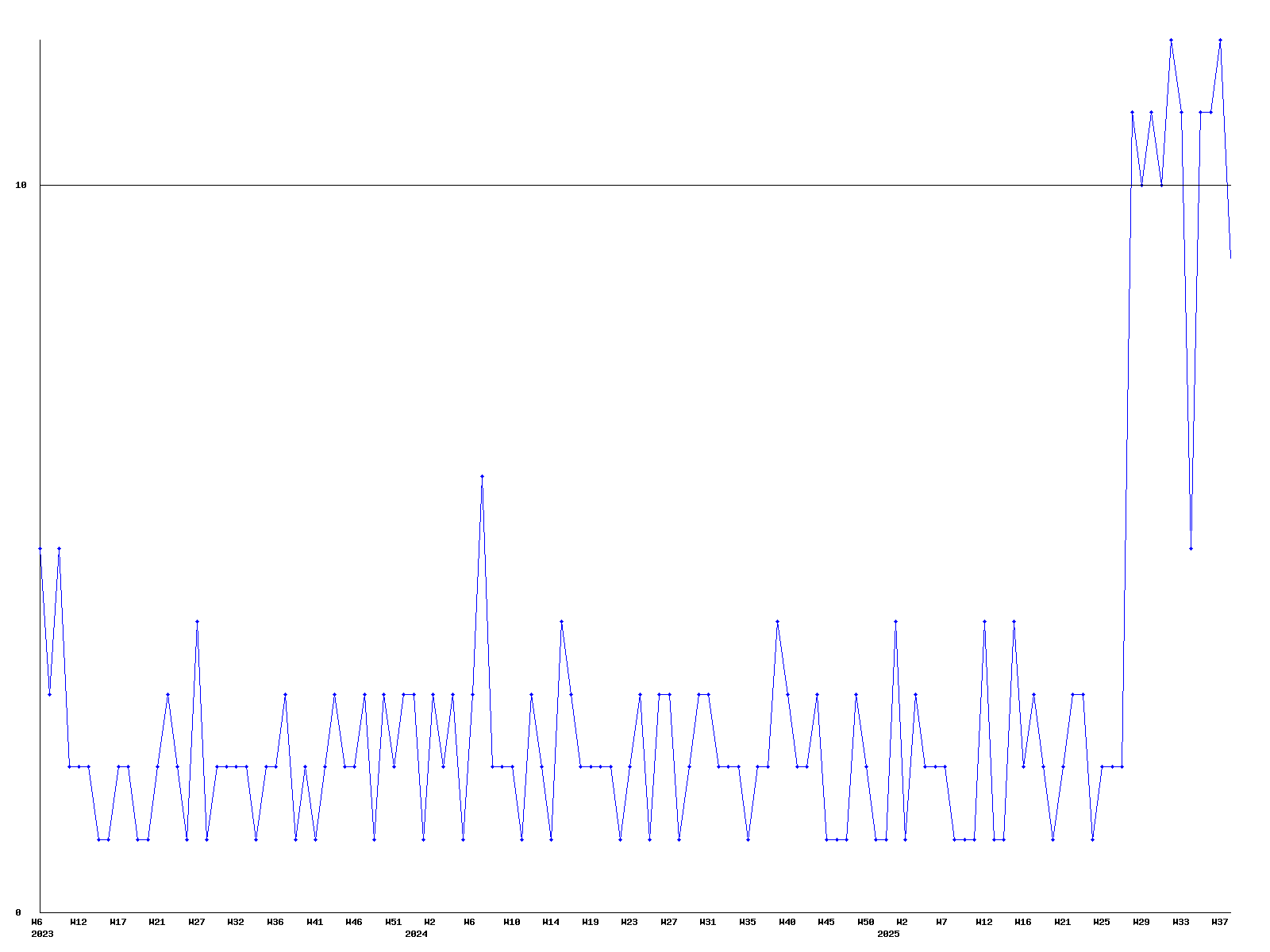Click the peak data point above W37
1270x952 pixels.
[1220, 40]
